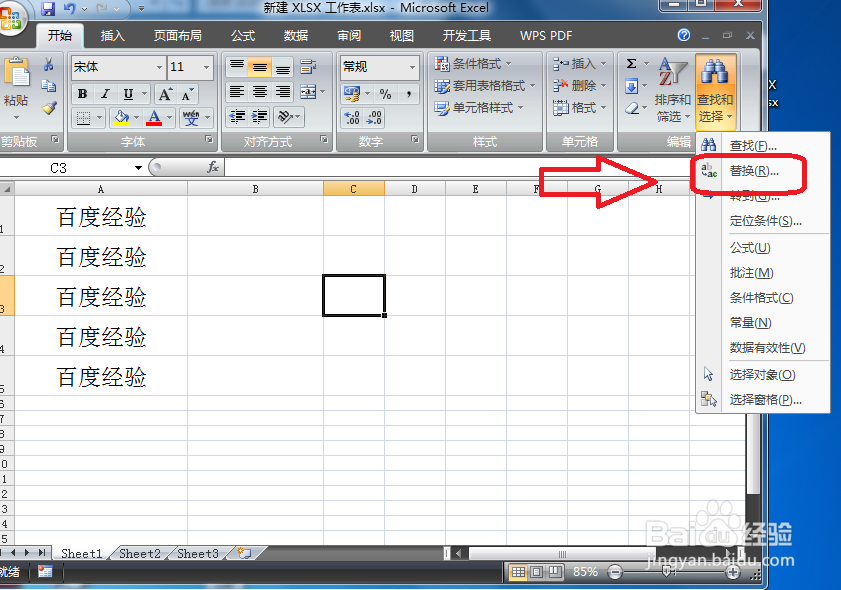This screenshot has height=590, width=841.
Task: Switch to the 页面布局 ribbon tab
Action: pyautogui.click(x=178, y=35)
